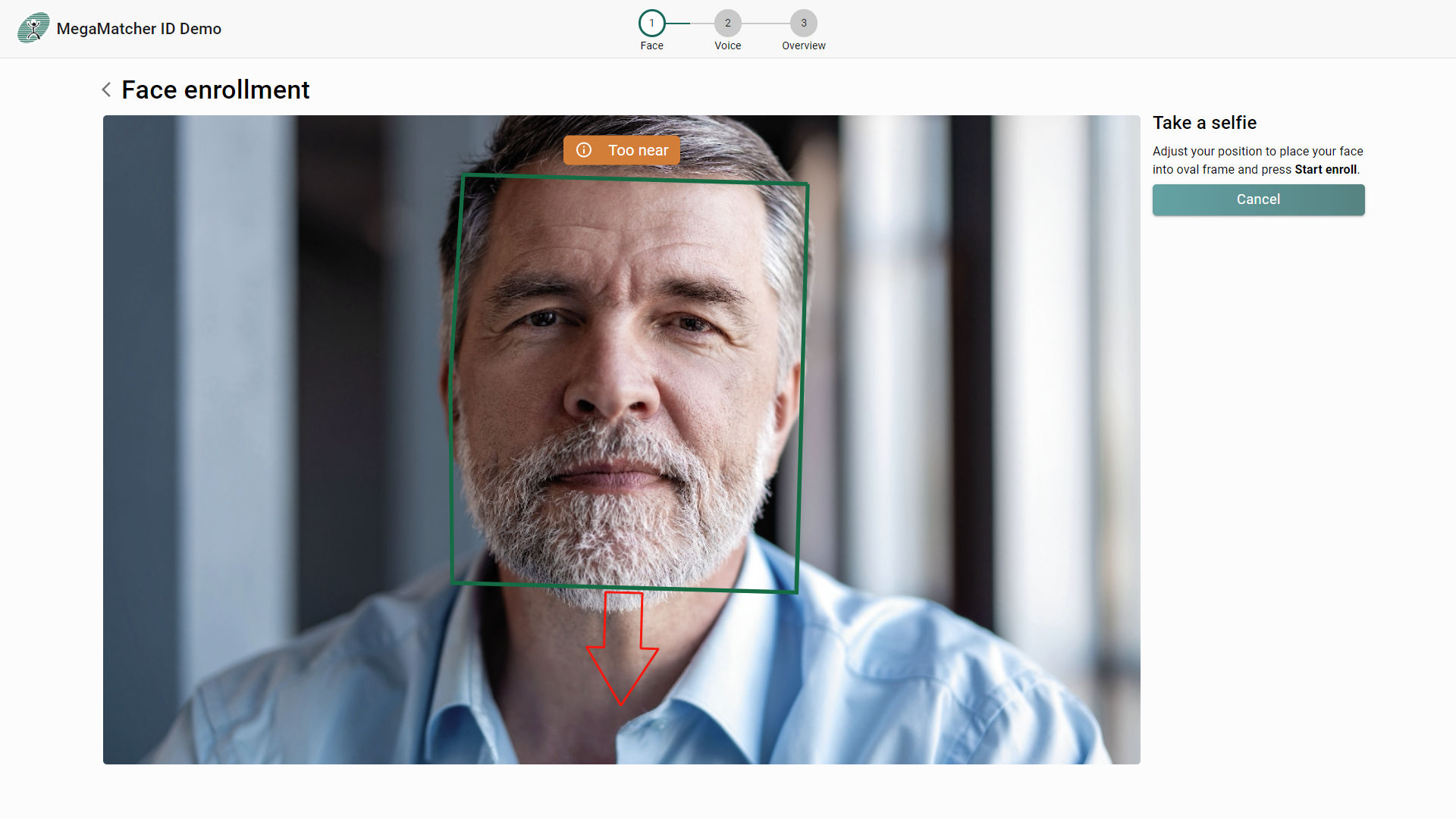The width and height of the screenshot is (1456, 819).
Task: Open the Voice step label
Action: 727,45
